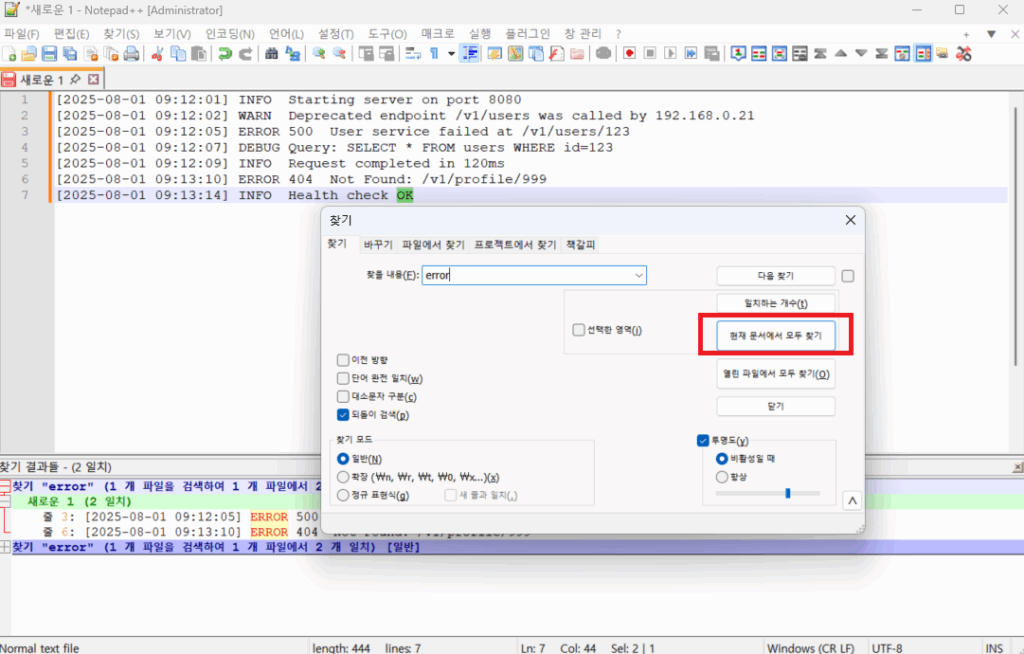Click the Zoom In magnifier icon

[319, 54]
